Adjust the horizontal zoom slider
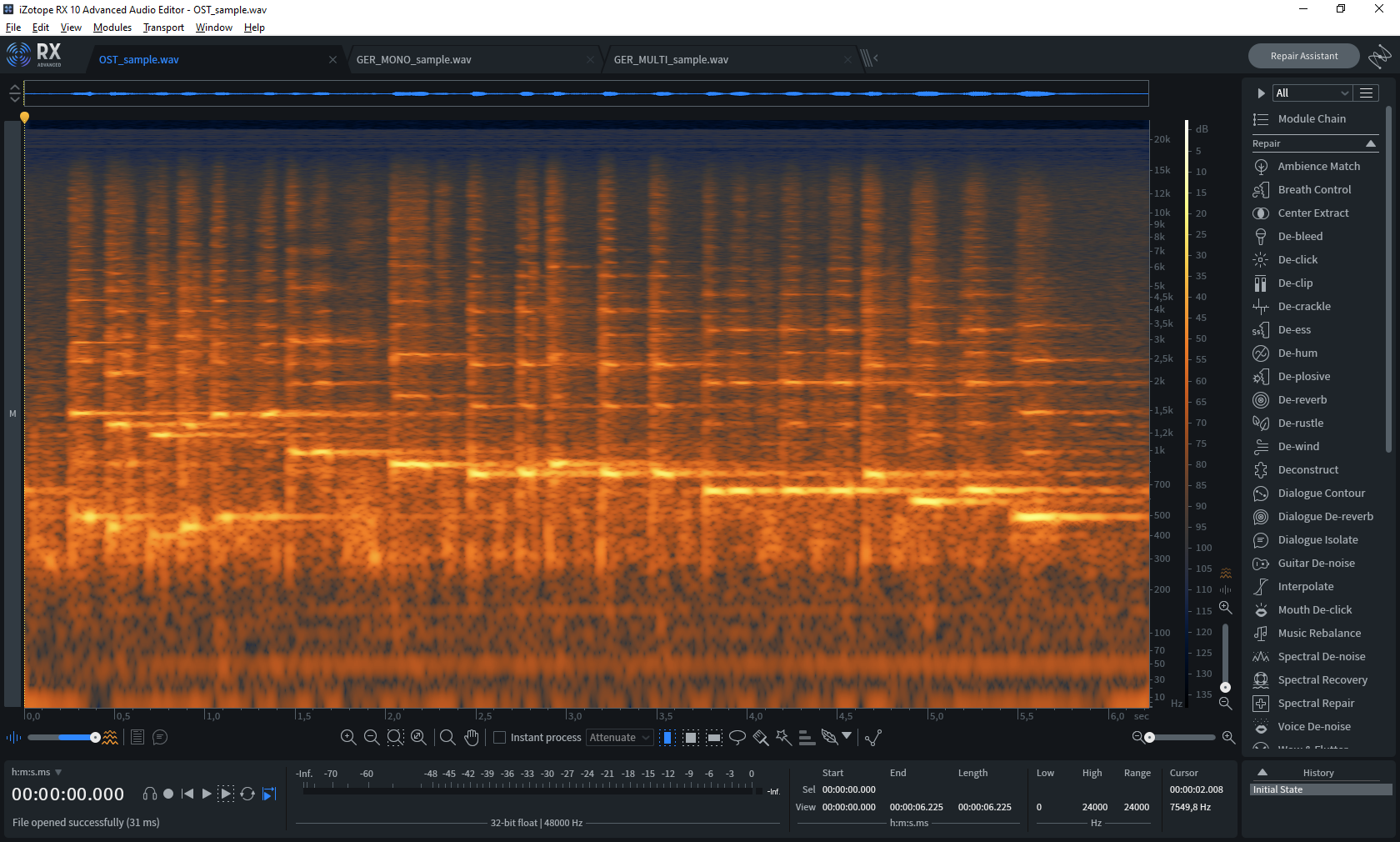The width and height of the screenshot is (1400, 842). click(1181, 737)
